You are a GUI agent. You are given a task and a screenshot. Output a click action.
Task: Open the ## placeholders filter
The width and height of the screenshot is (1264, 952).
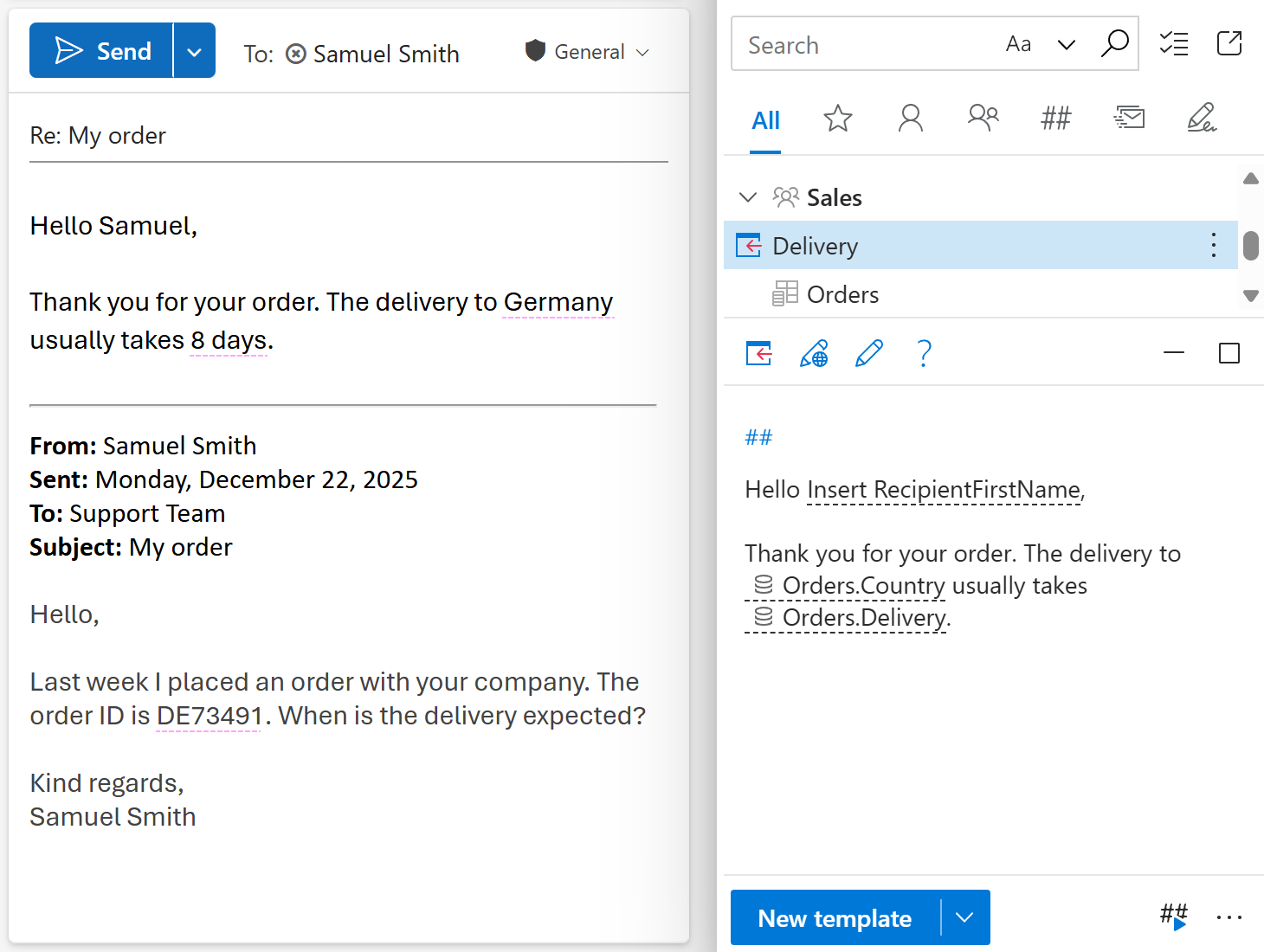click(x=1055, y=119)
